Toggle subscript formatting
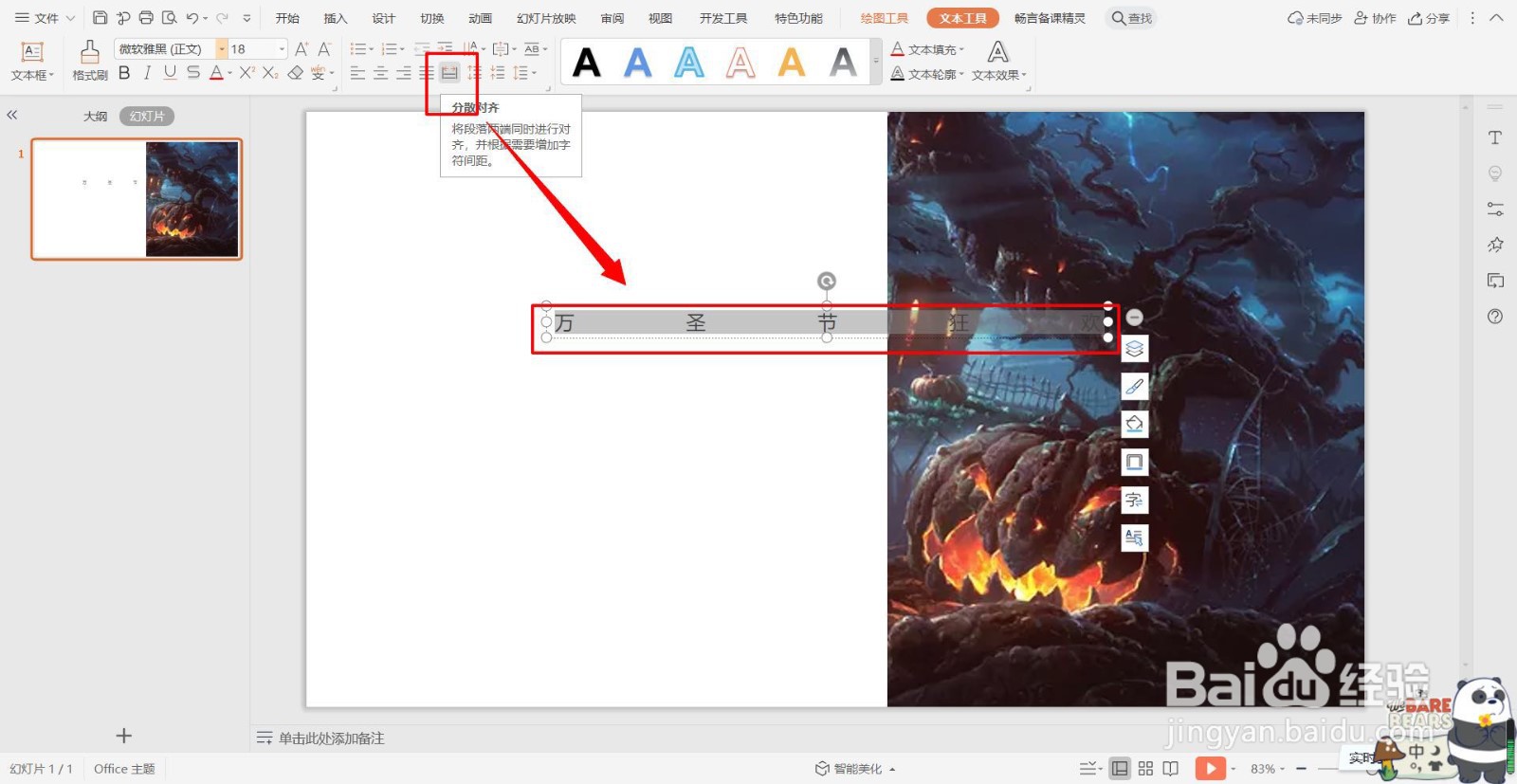1517x784 pixels. (x=270, y=73)
